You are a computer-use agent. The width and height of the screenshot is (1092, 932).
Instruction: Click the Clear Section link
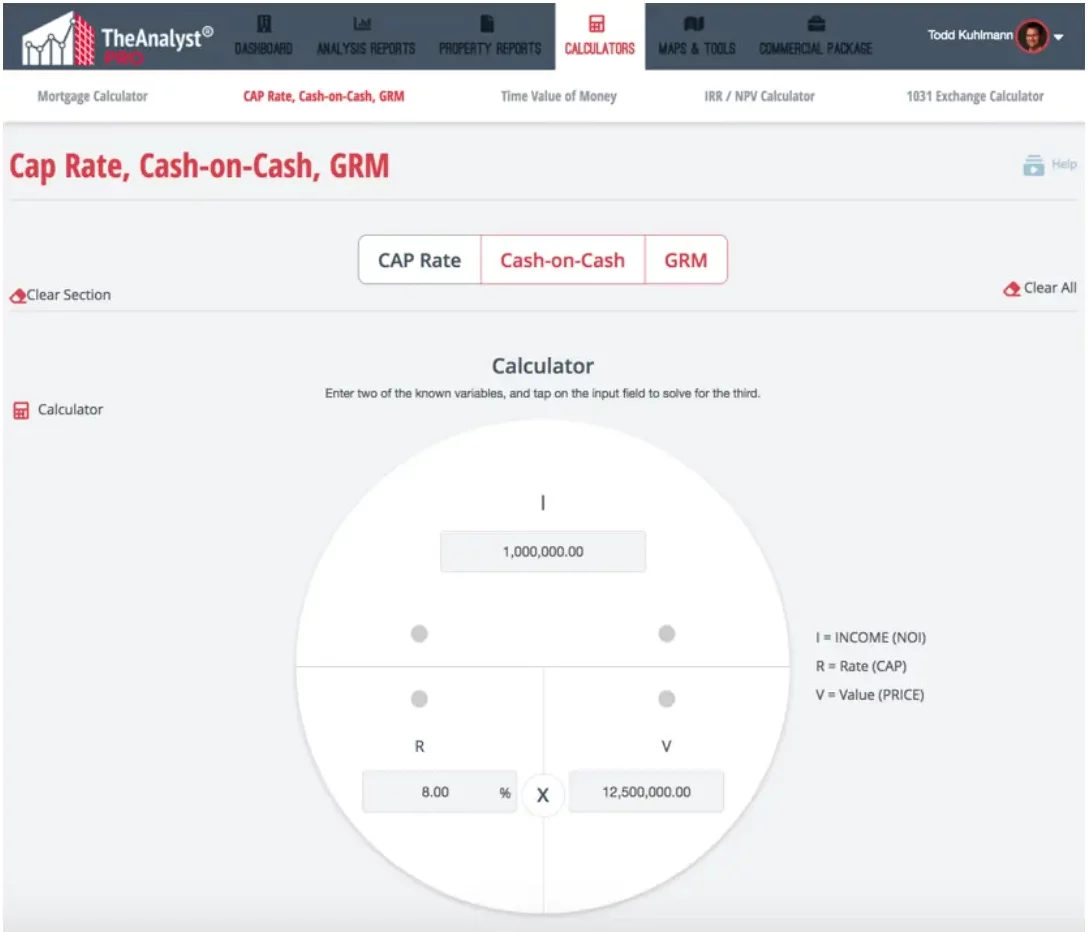pos(60,294)
